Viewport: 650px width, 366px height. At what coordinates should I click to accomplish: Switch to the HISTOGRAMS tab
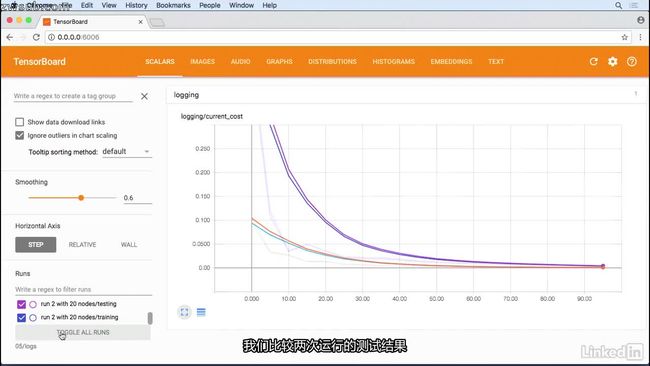tap(393, 61)
